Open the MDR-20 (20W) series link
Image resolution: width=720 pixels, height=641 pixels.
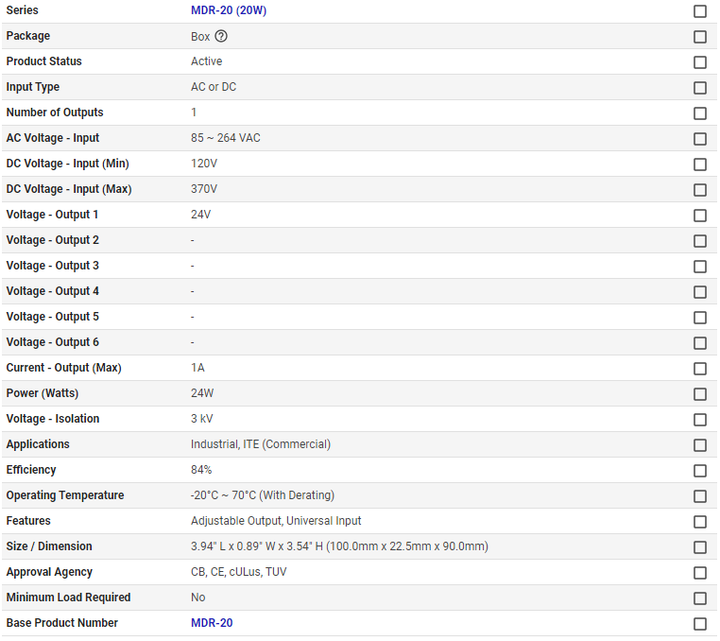(228, 11)
